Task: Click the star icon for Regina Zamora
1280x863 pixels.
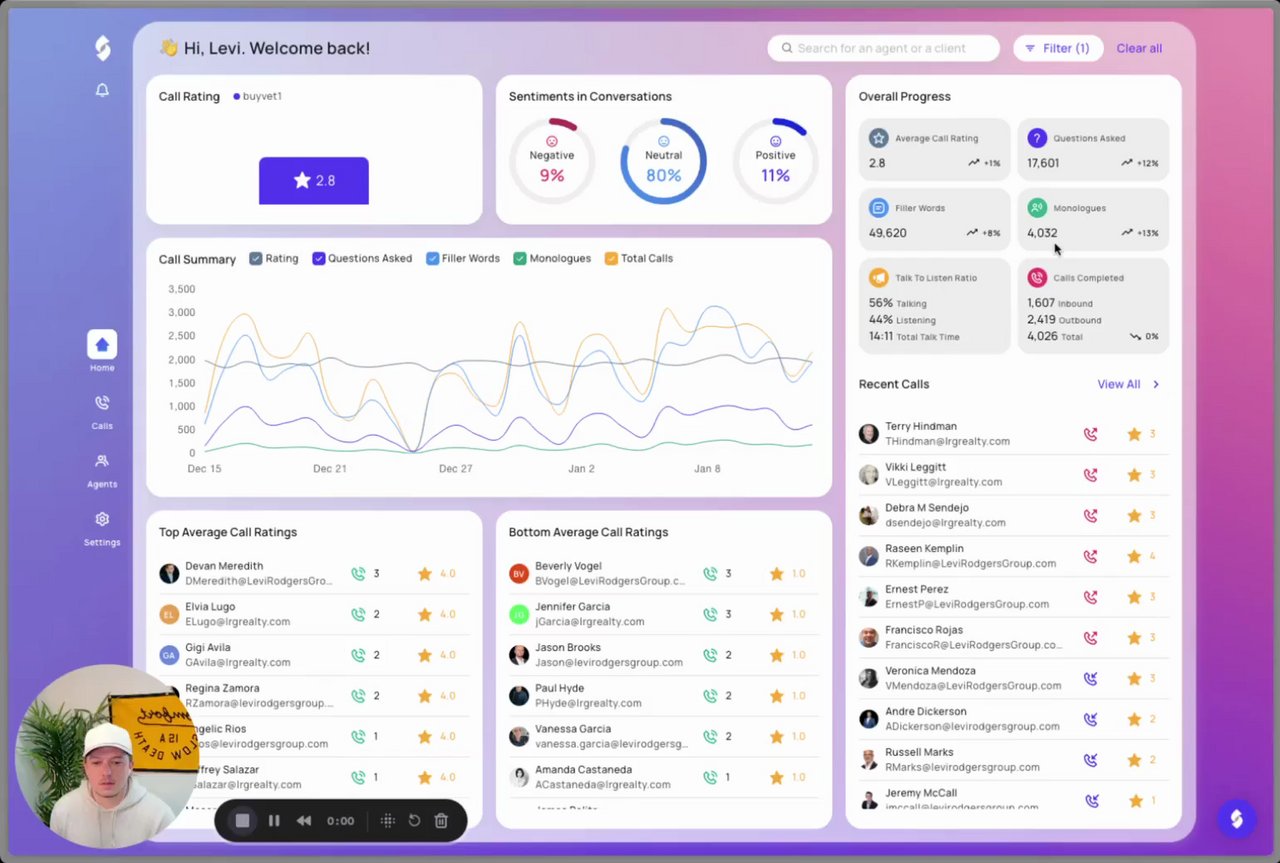Action: point(424,696)
